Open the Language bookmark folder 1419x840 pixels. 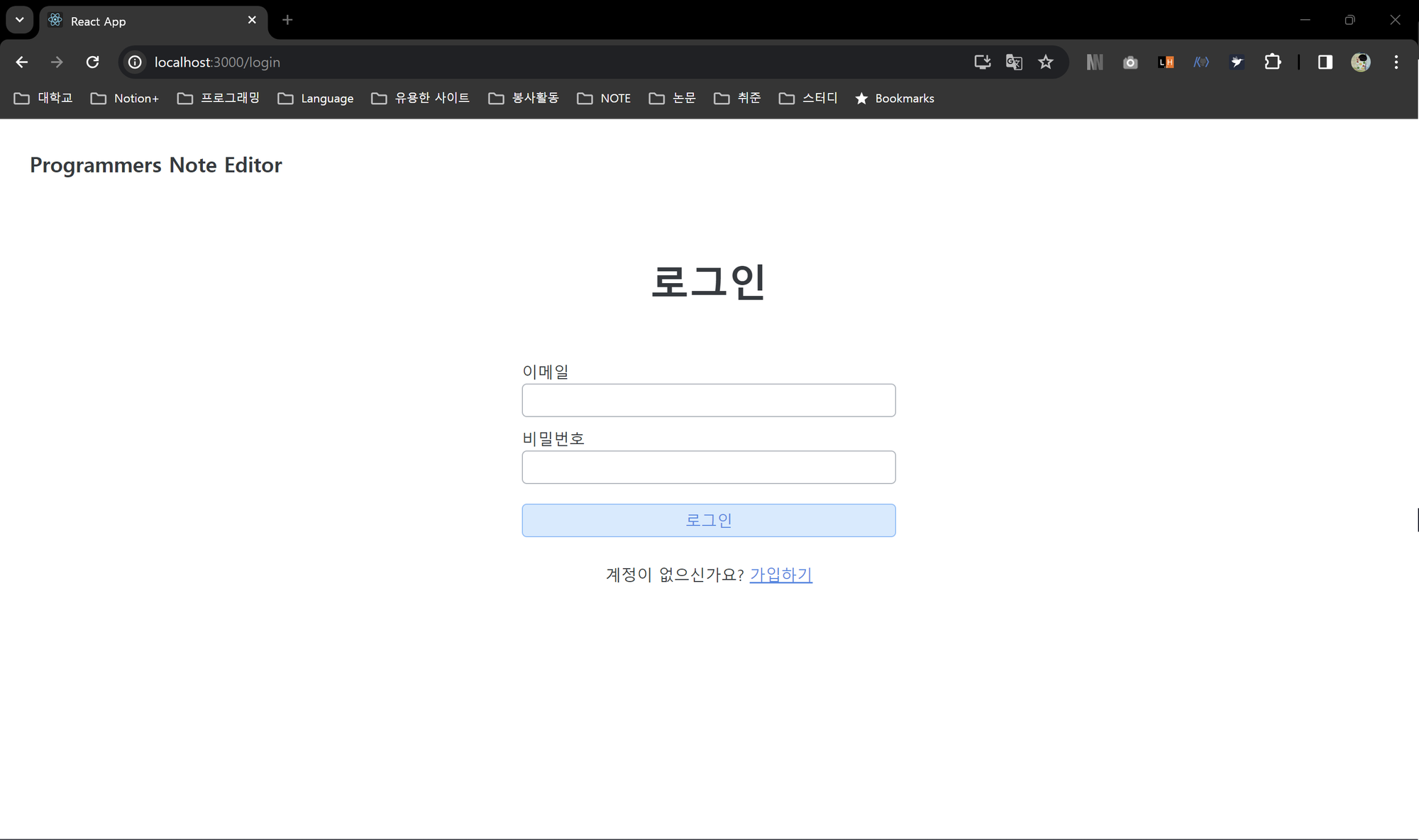(x=316, y=98)
